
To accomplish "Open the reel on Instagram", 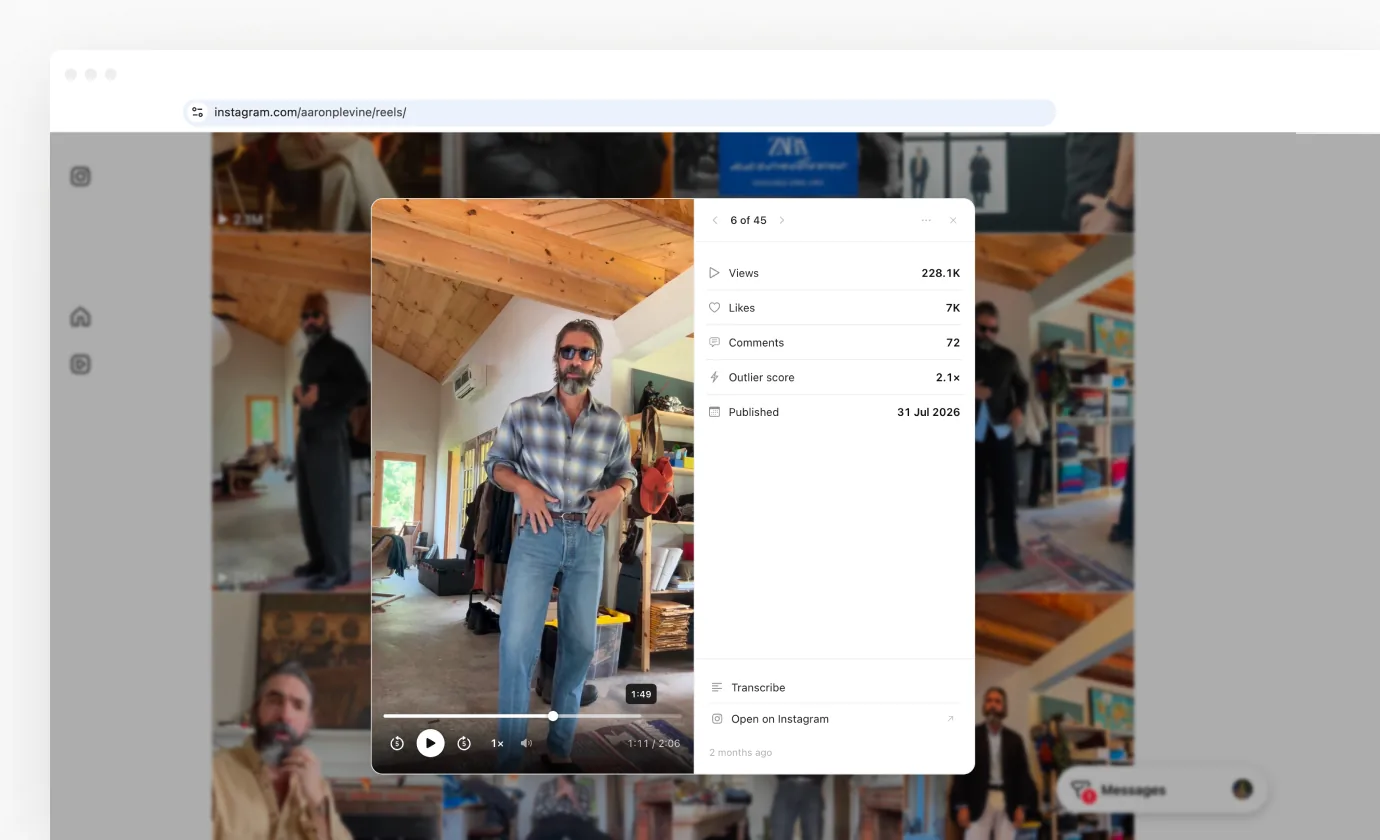I will (x=834, y=719).
